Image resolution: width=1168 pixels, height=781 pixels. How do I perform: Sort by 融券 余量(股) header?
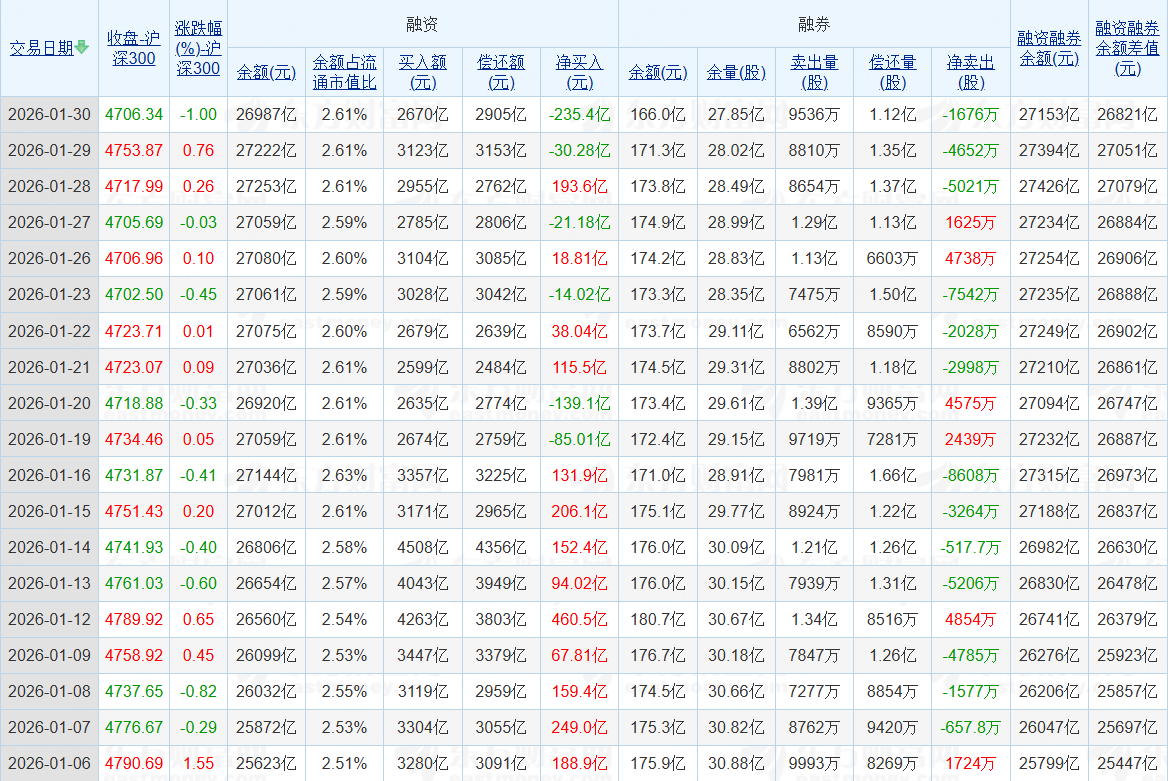point(736,72)
